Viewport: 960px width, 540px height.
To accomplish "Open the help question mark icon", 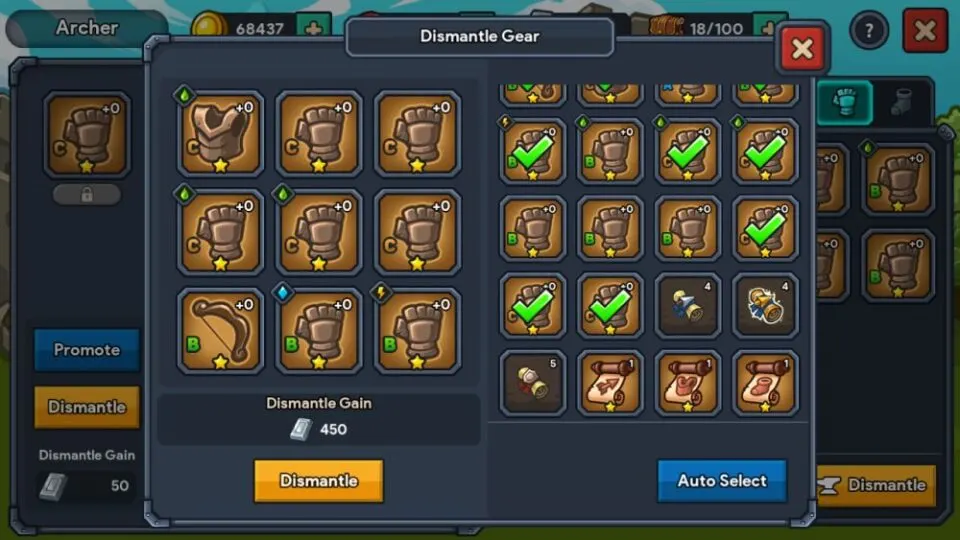I will (x=869, y=30).
